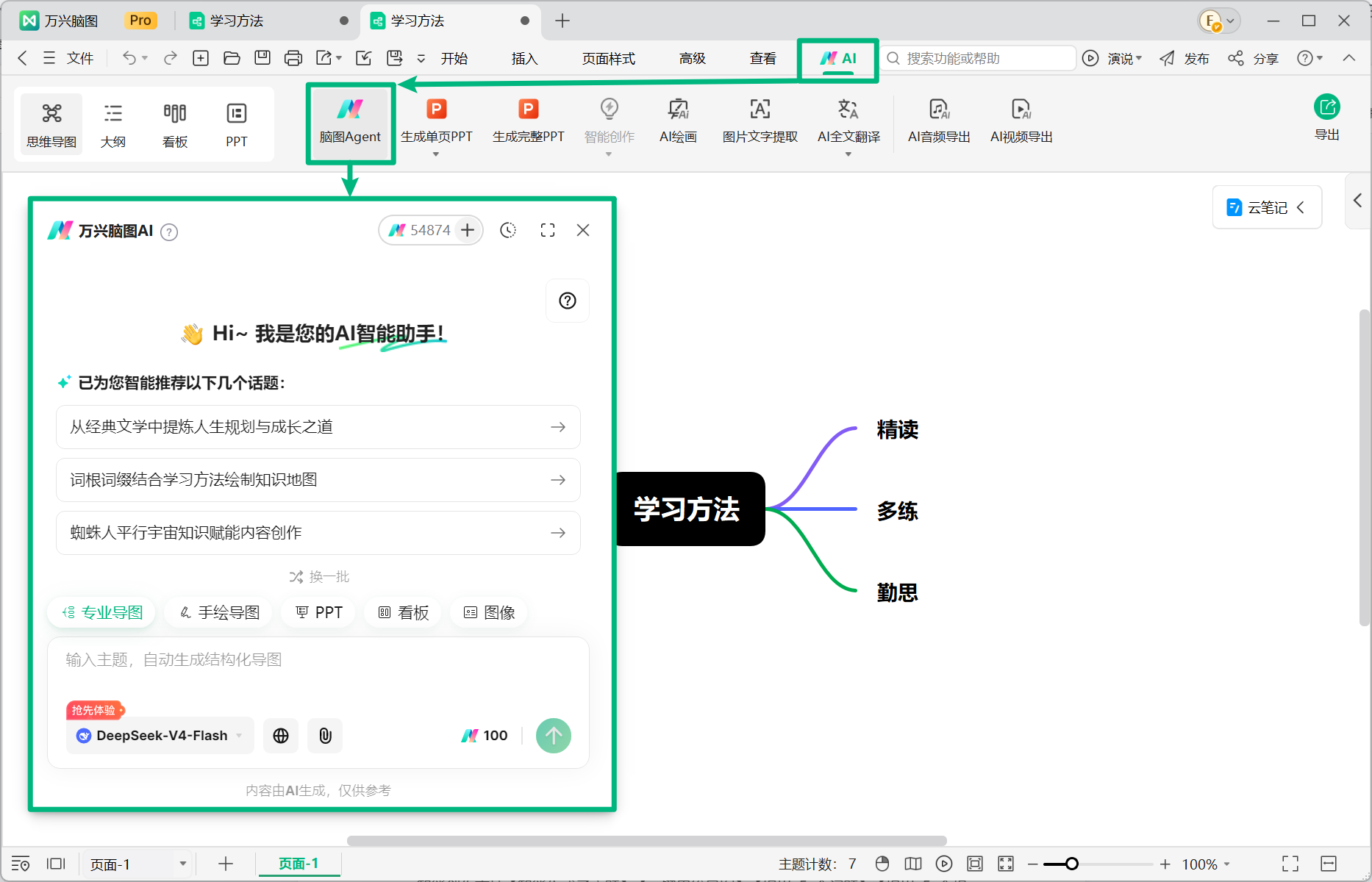1372x882 pixels.
Task: Switch to 思维导图 view mode
Action: (x=51, y=123)
